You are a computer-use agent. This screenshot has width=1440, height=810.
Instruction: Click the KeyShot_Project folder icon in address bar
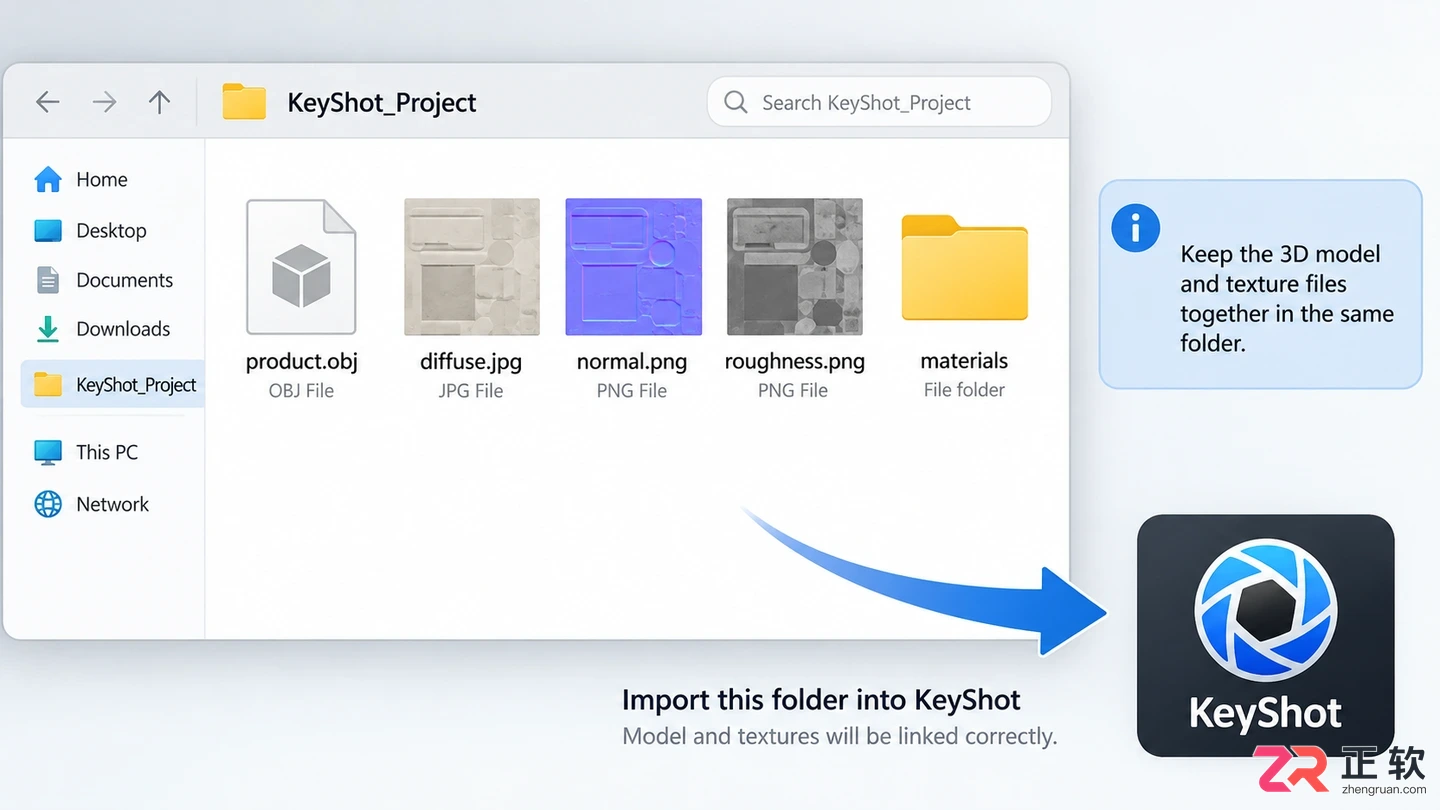(244, 102)
